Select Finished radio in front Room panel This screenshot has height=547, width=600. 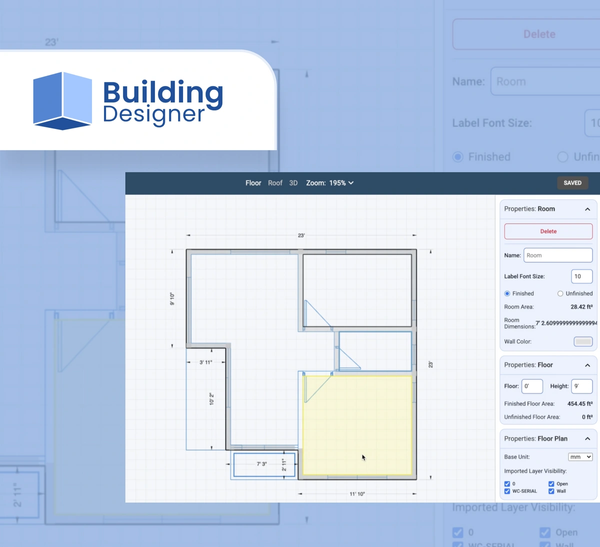pos(507,294)
